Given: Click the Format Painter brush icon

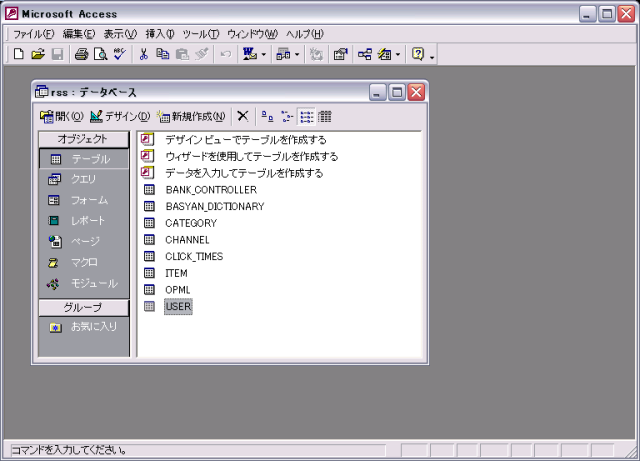Looking at the screenshot, I should point(202,54).
